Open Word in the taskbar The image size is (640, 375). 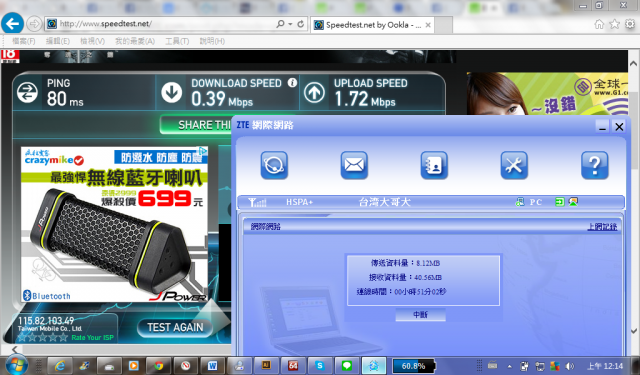point(212,366)
